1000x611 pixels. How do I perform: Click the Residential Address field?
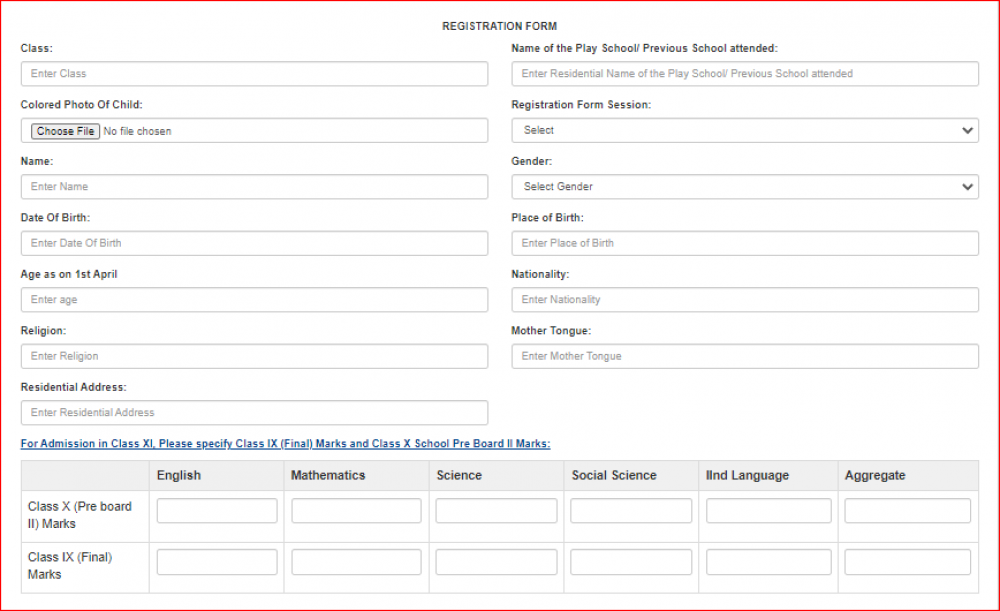coord(254,413)
